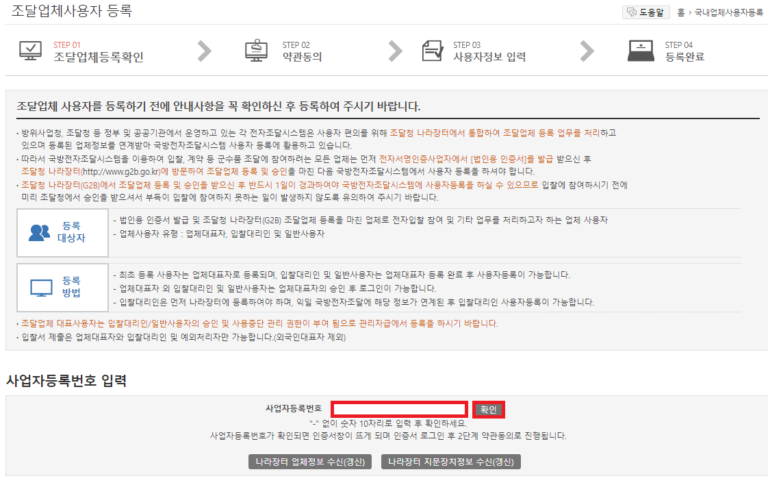Click the arrow between STEP 01 and STEP 02
Screen dimensions: 768x498
205,51
